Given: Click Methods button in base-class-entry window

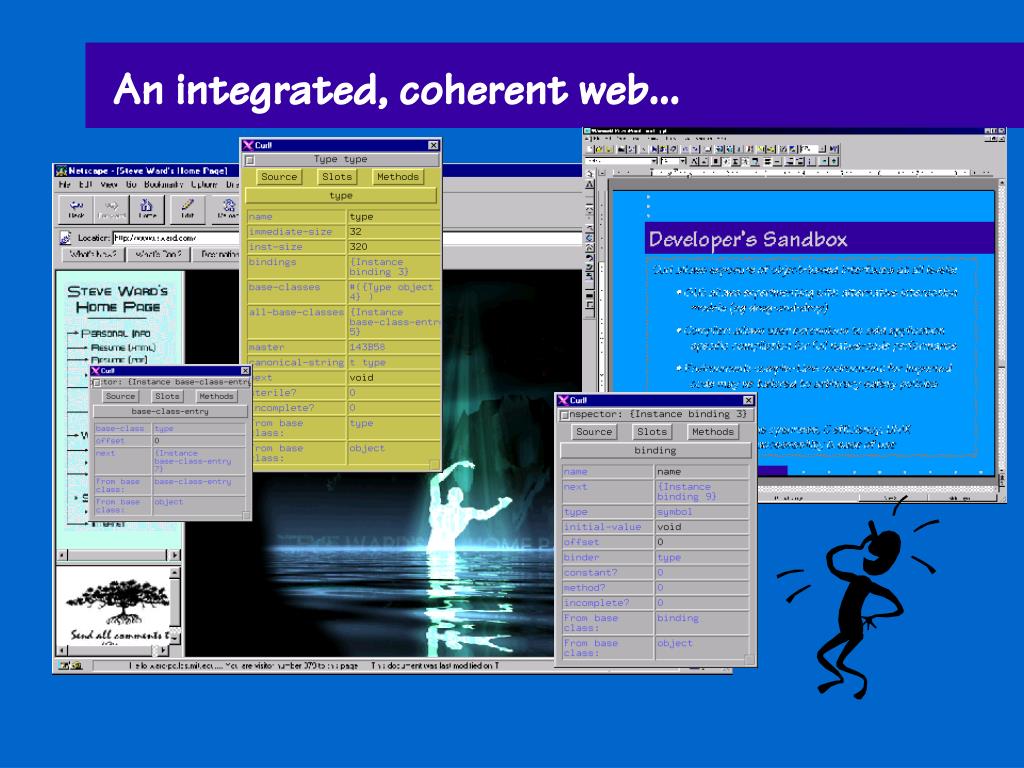Looking at the screenshot, I should click(216, 396).
